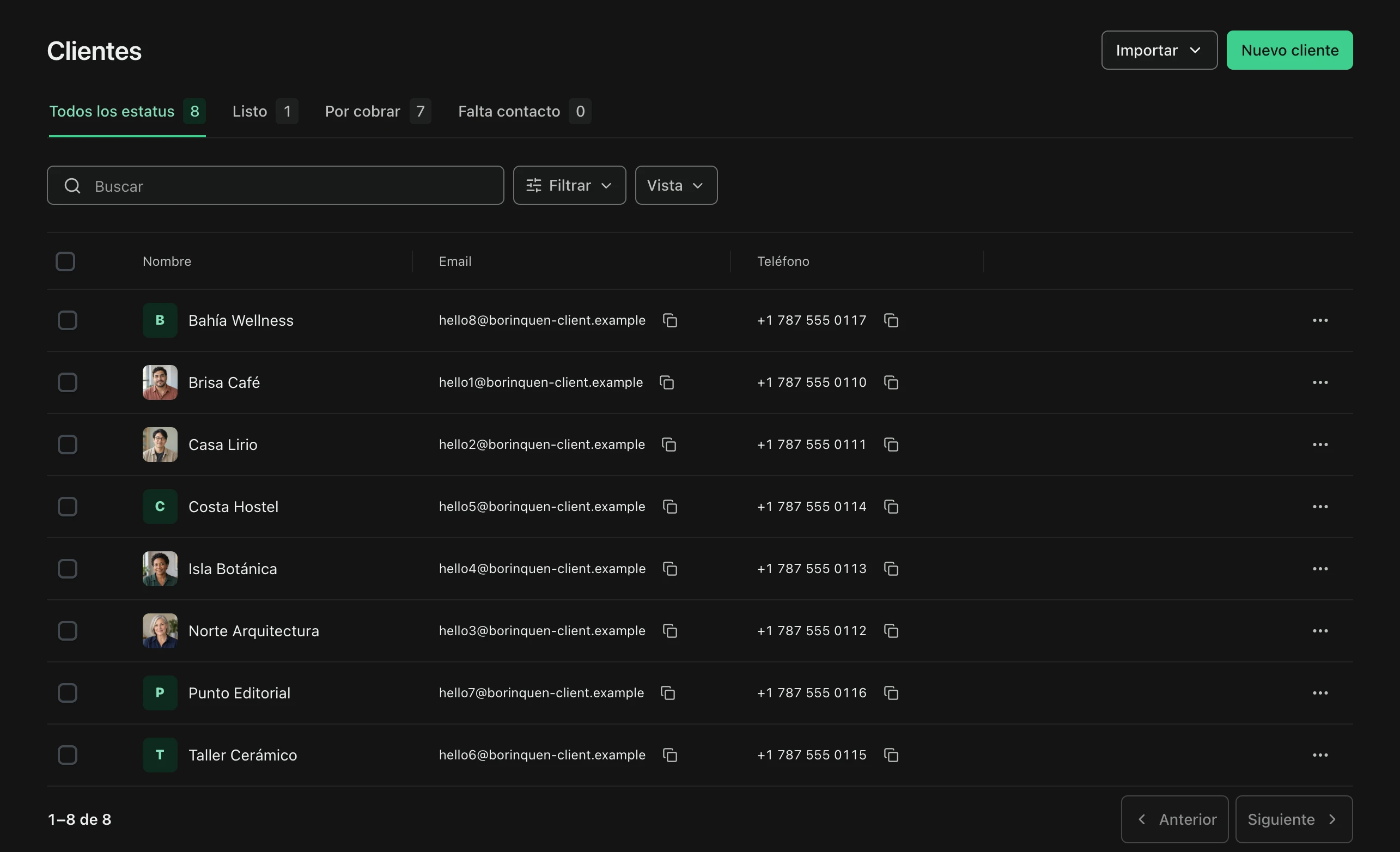Check the Bahía Wellness row checkbox
1400x852 pixels.
click(x=68, y=320)
